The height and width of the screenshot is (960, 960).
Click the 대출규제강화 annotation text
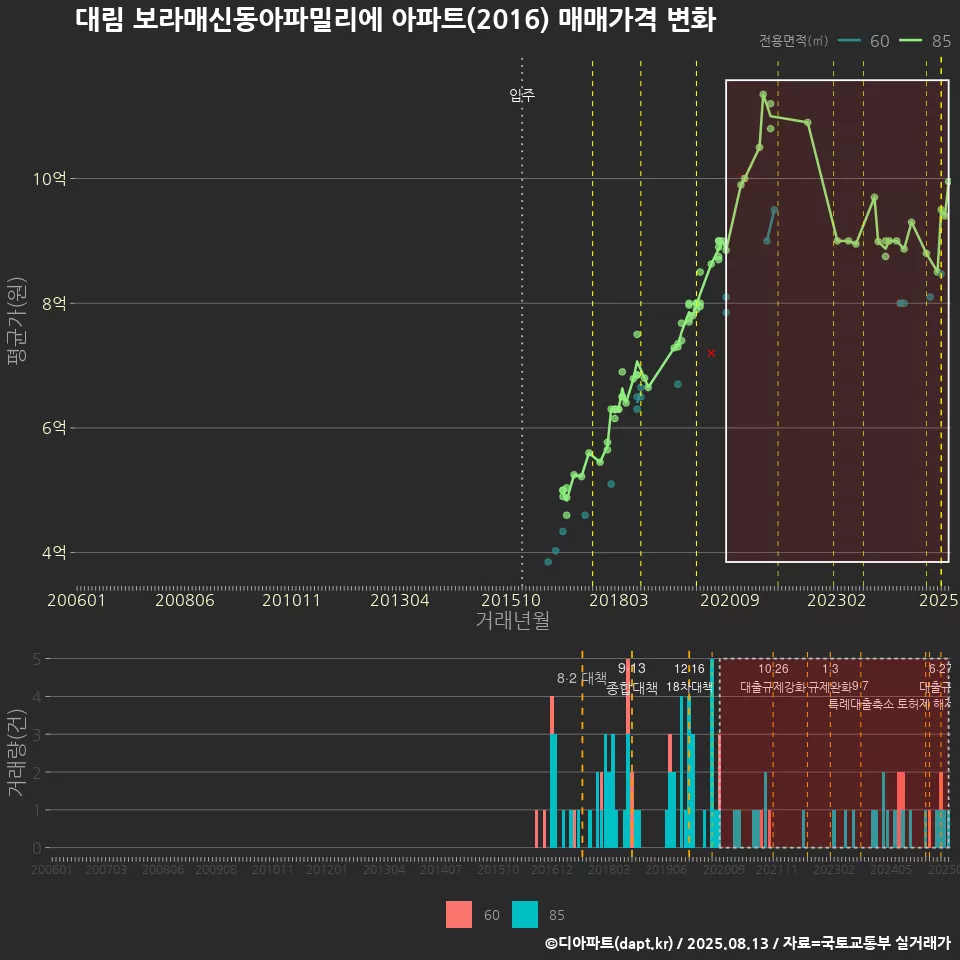(773, 687)
